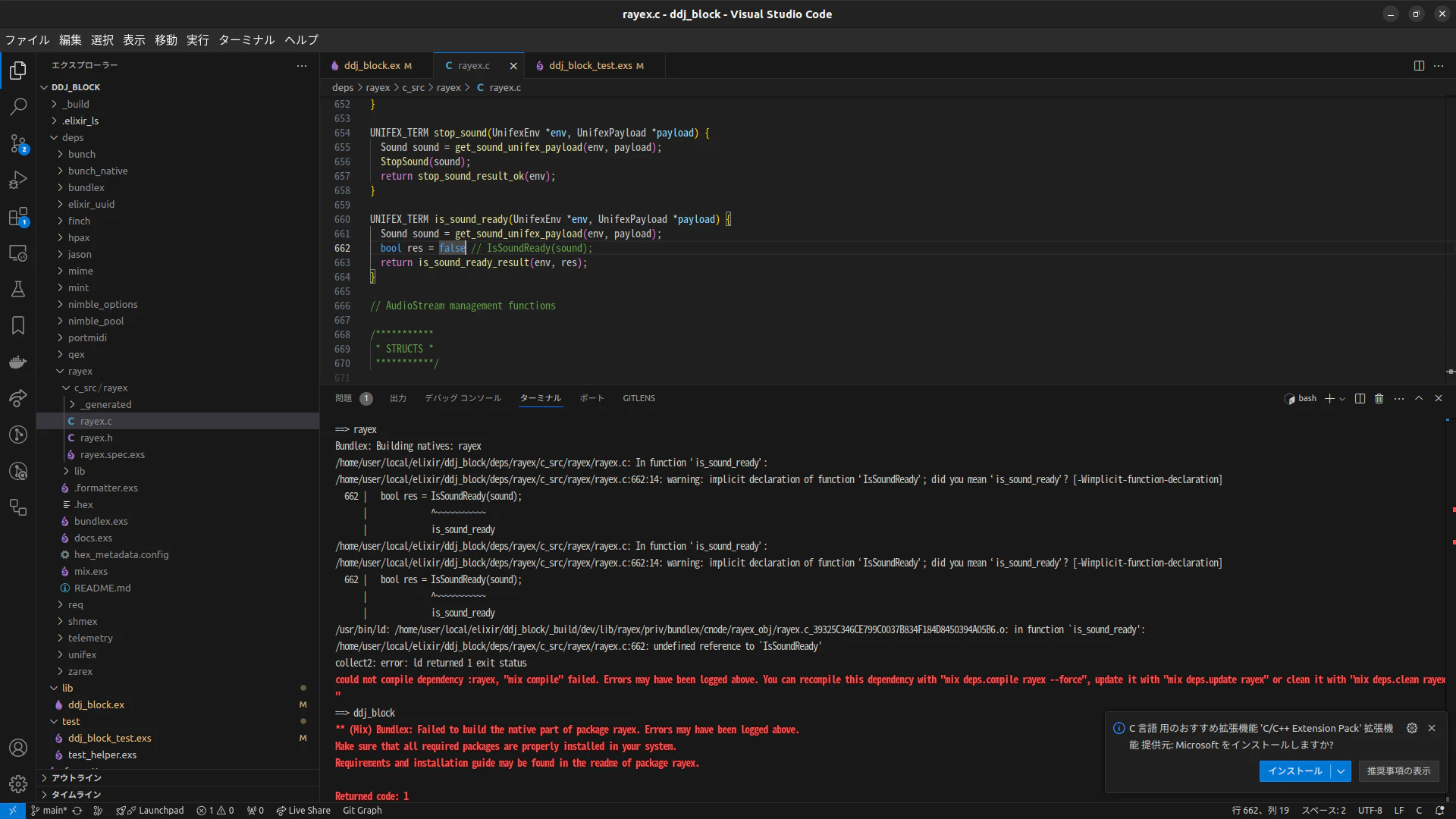Click Git Graph in status bar
The width and height of the screenshot is (1456, 819).
(x=362, y=811)
